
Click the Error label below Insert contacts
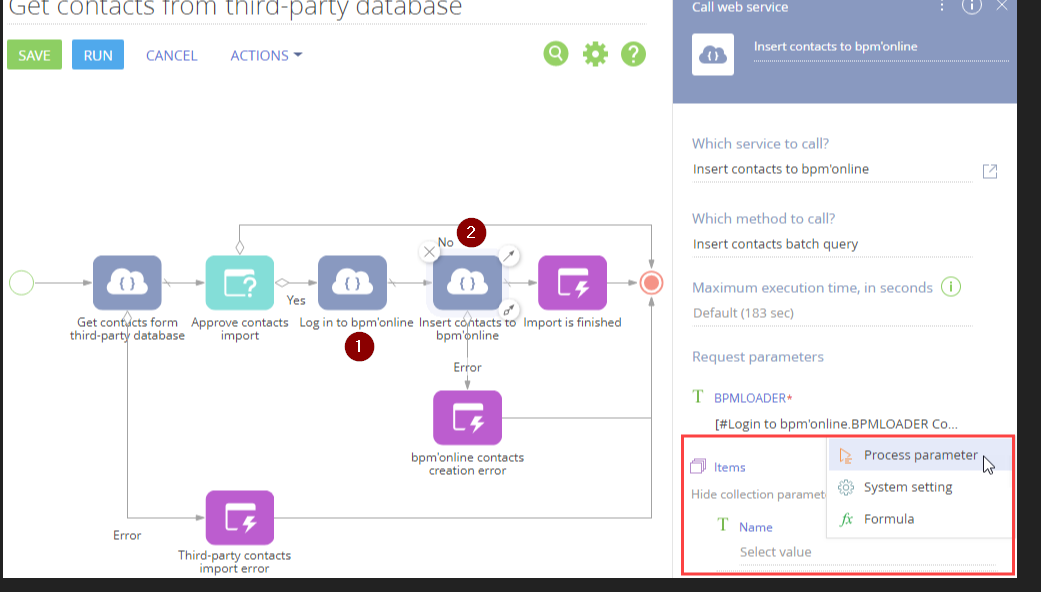[467, 368]
